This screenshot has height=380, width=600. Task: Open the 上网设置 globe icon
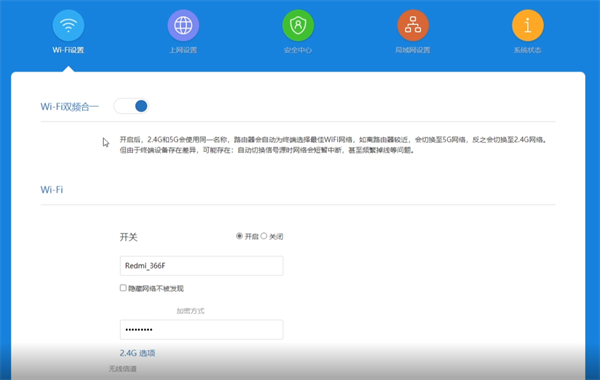click(183, 25)
